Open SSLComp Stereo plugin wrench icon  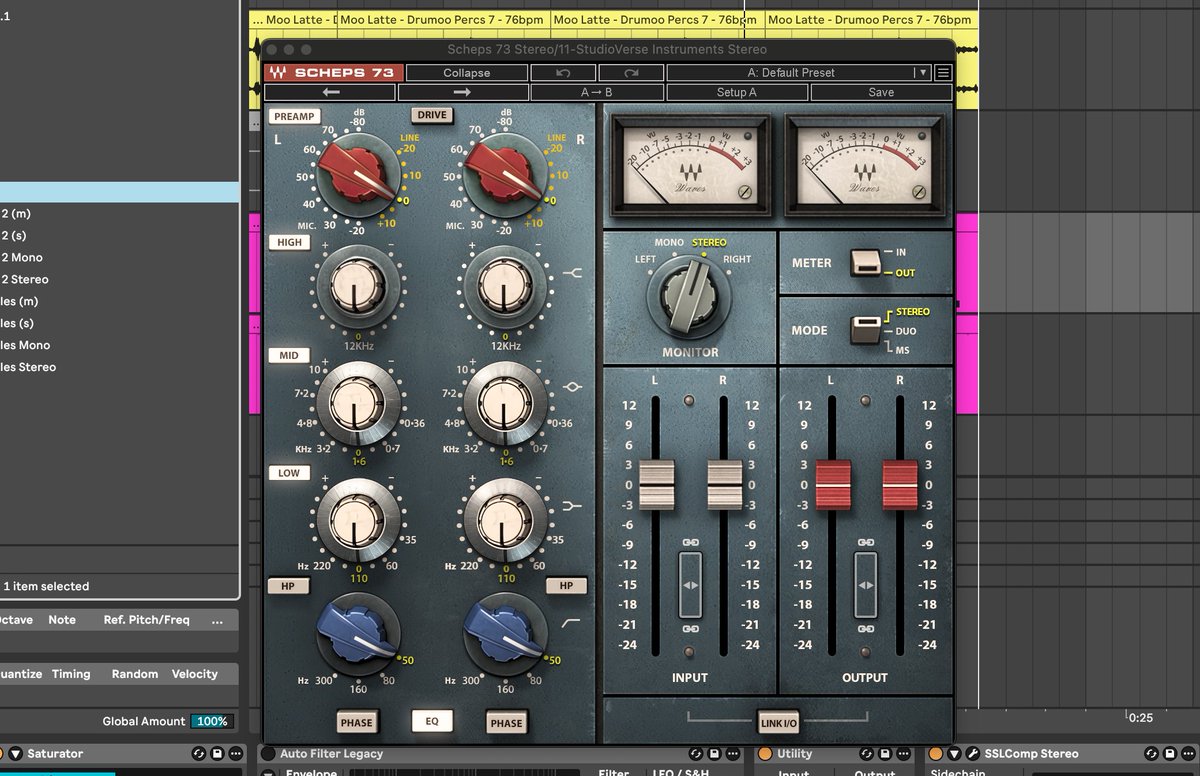(972, 754)
